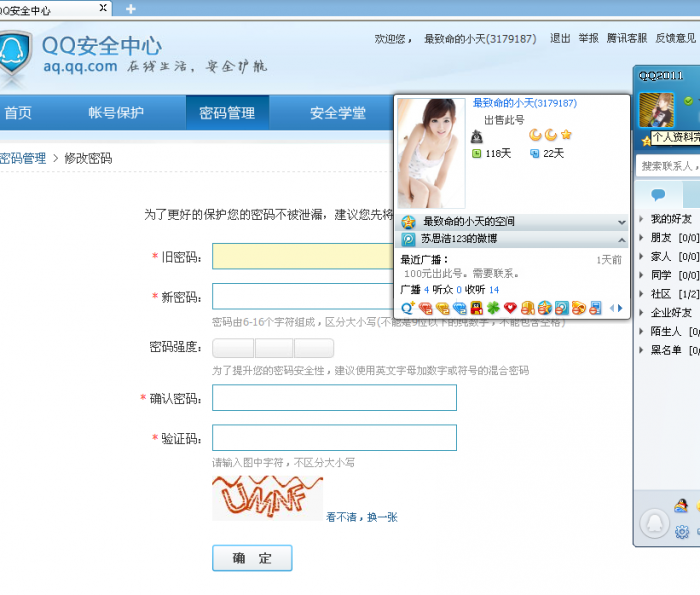The image size is (700, 595).
Task: Click the yellow diamond badge icon
Action: 442,308
